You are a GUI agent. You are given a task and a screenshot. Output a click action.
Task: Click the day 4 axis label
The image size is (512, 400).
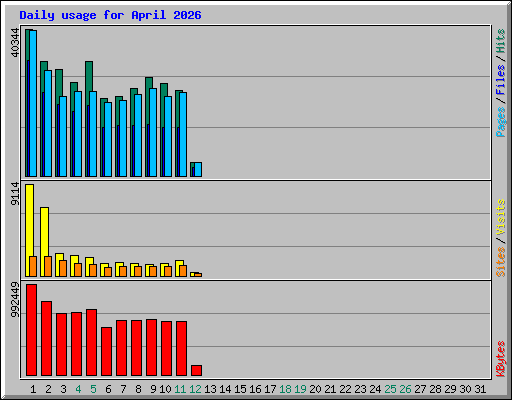tap(78, 389)
